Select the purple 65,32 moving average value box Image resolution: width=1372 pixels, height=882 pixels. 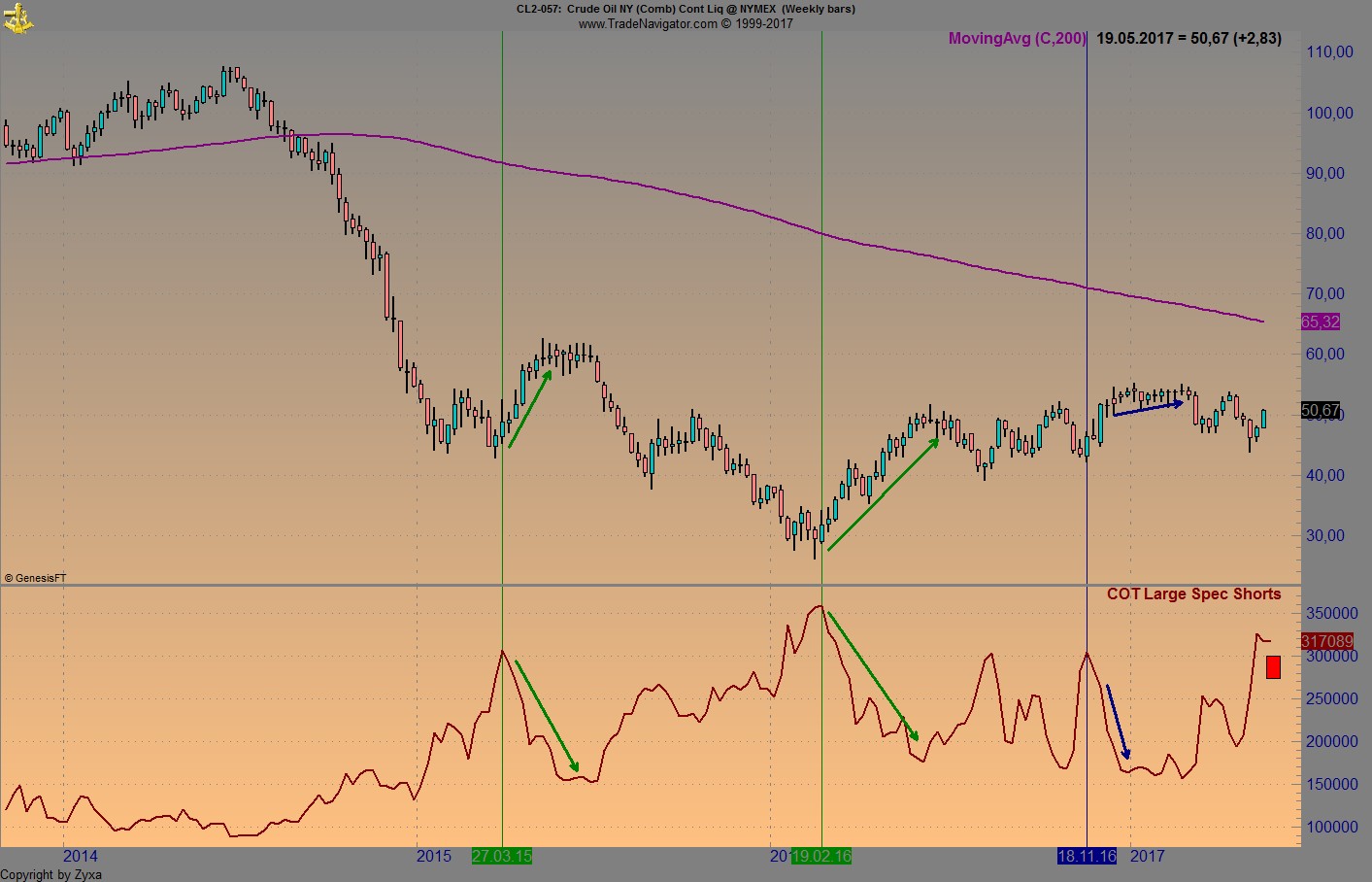coord(1319,321)
